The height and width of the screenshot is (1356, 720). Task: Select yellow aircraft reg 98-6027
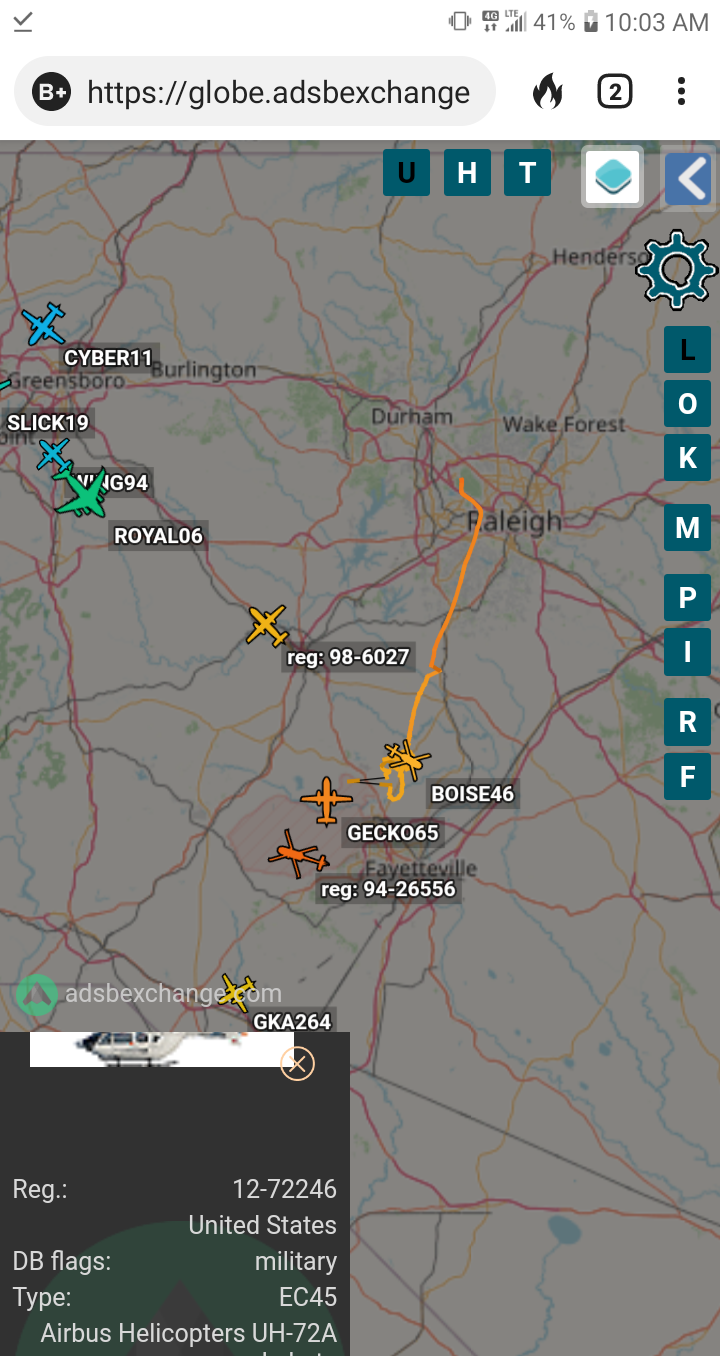267,625
